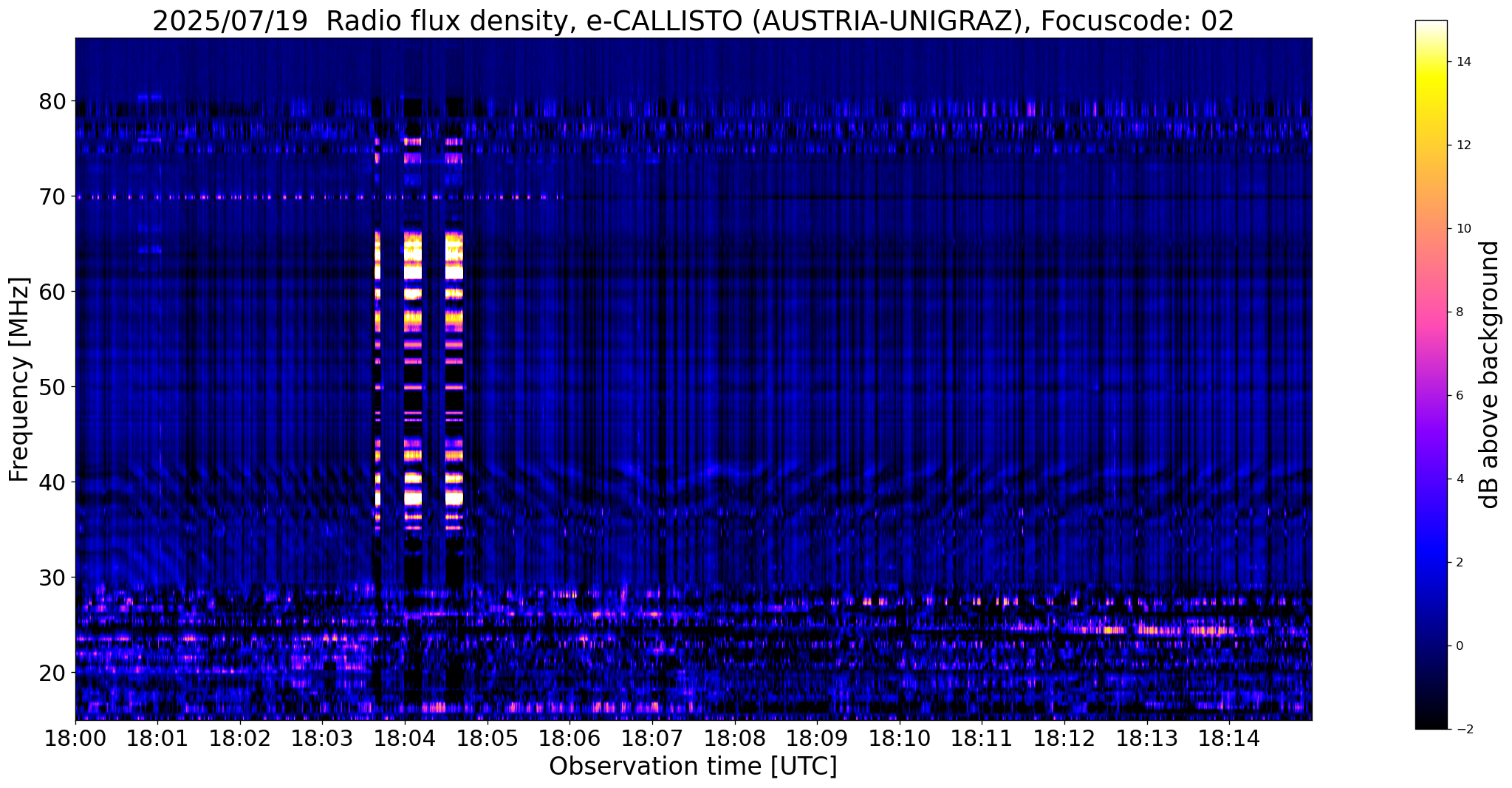
Task: Click the 18:13 time tick label
Action: [x=1147, y=738]
